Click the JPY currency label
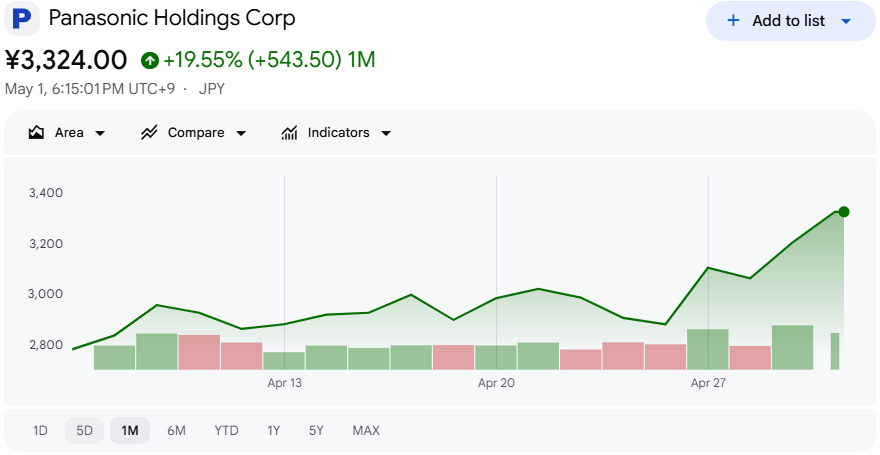This screenshot has height=455, width=880. click(212, 89)
